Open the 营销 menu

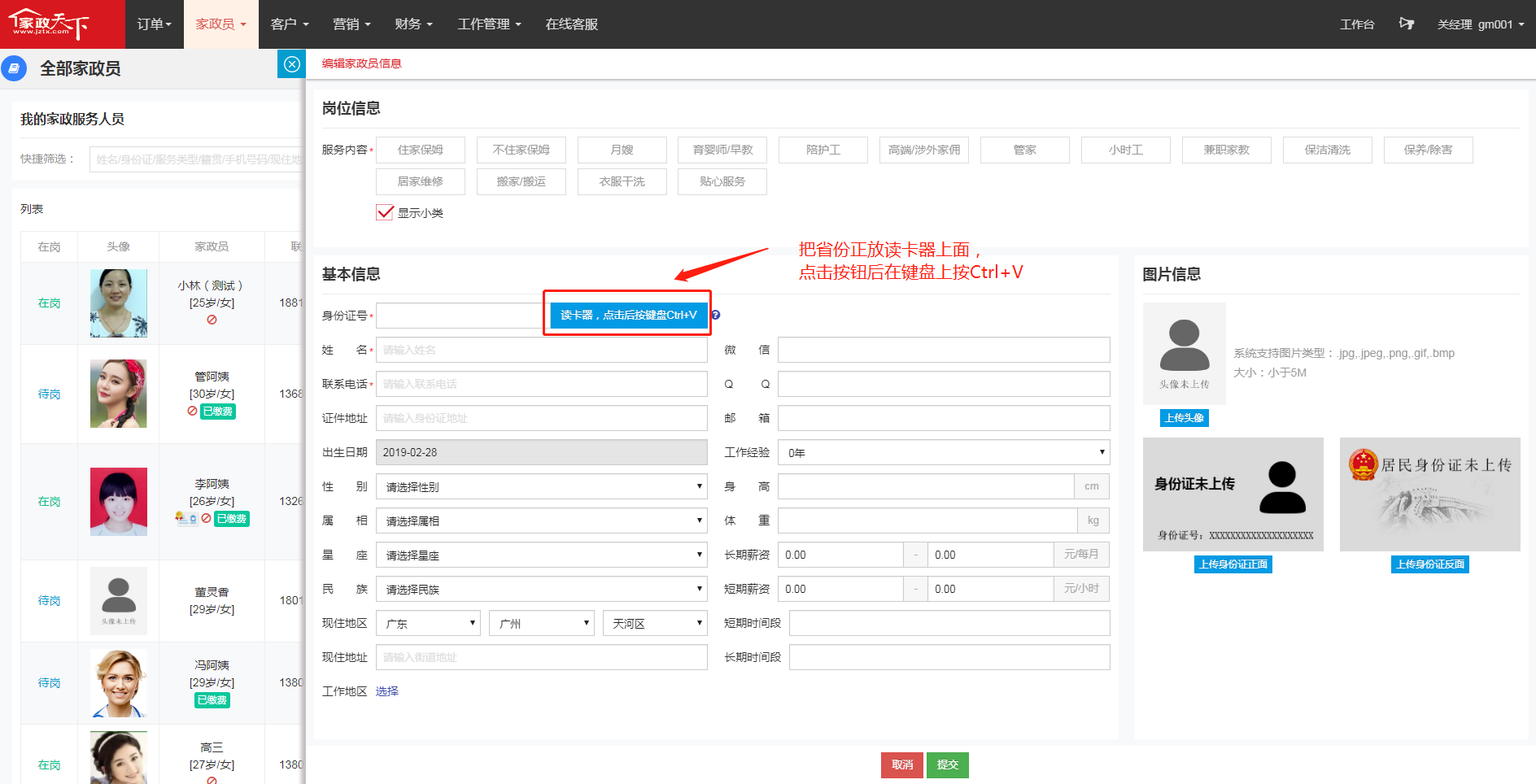(x=352, y=24)
